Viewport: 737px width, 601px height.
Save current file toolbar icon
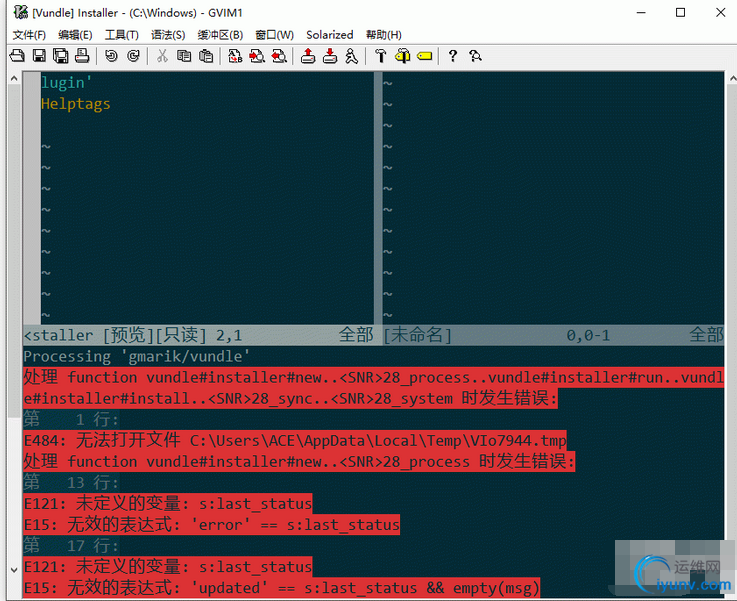(39, 56)
